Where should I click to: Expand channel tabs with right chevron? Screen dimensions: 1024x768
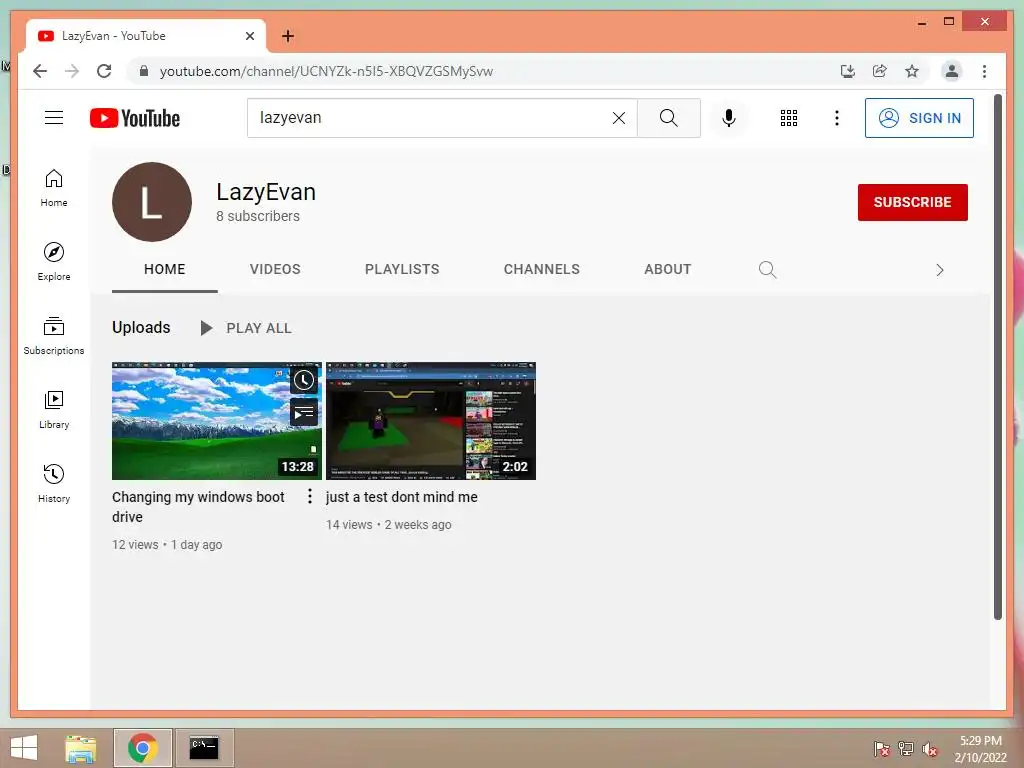coord(939,270)
